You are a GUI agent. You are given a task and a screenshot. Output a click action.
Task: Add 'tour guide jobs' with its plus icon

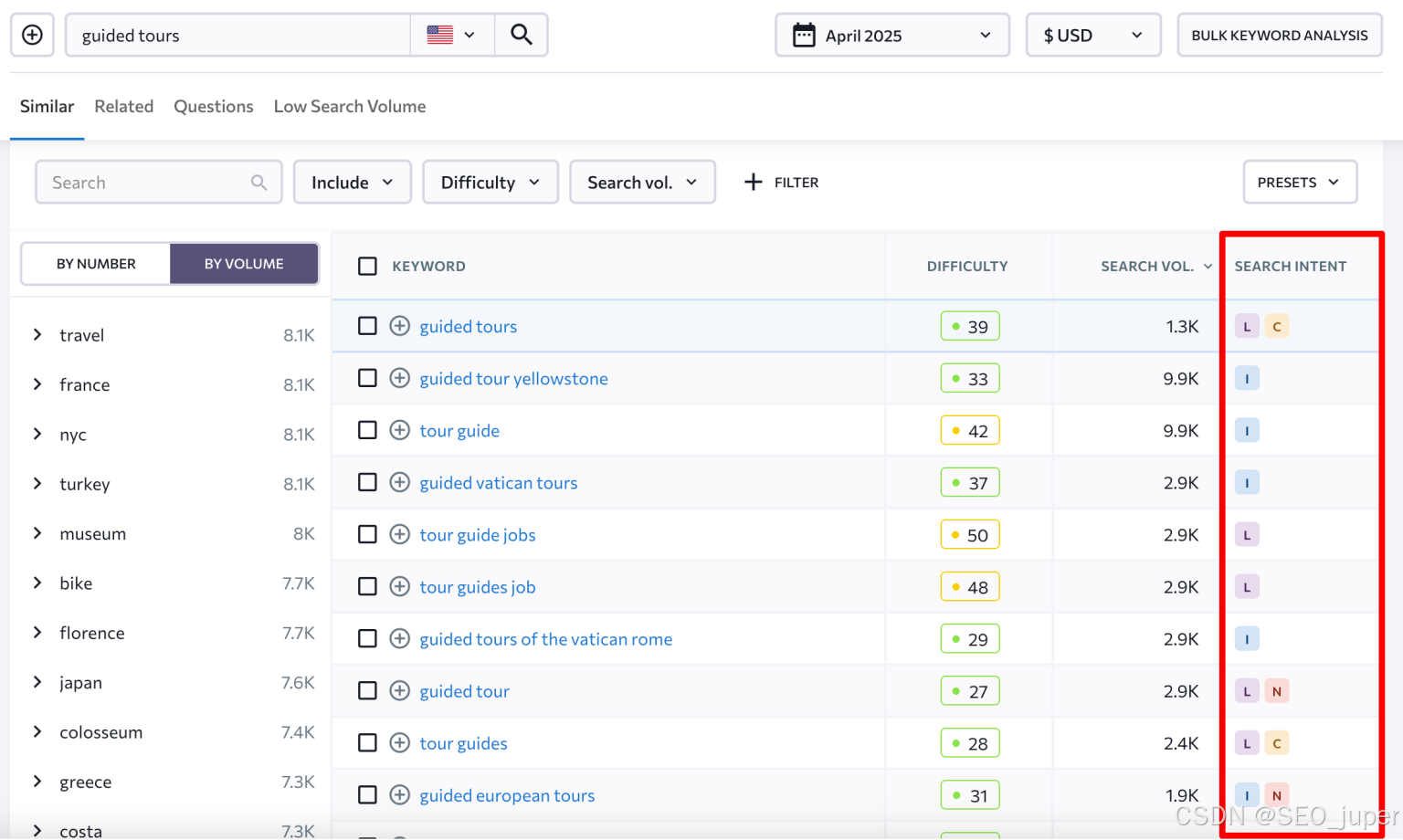pyautogui.click(x=399, y=534)
